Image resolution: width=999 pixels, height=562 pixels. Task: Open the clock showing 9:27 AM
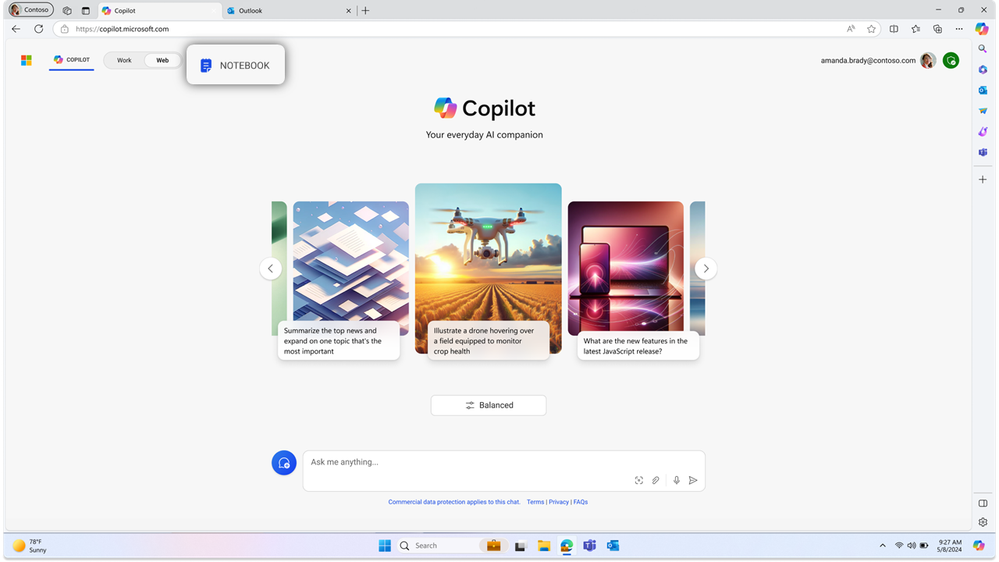[x=949, y=546]
